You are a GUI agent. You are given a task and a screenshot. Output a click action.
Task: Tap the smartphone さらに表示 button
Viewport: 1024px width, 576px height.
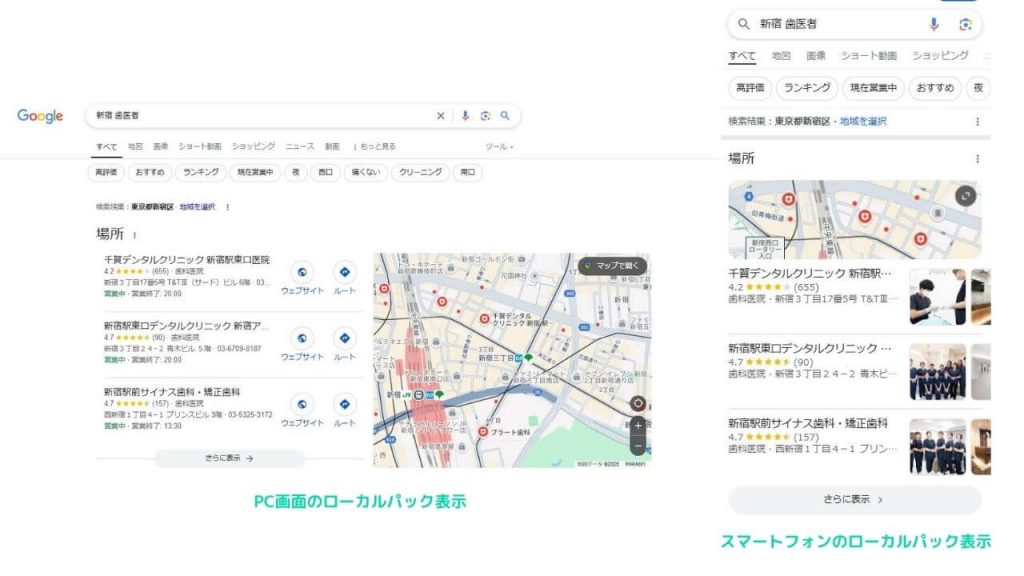(x=854, y=500)
